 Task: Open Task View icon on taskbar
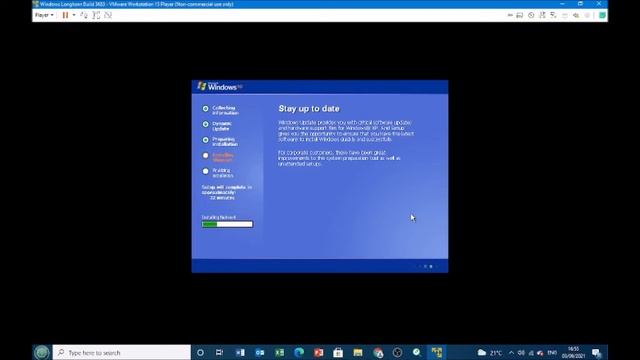pyautogui.click(x=219, y=352)
